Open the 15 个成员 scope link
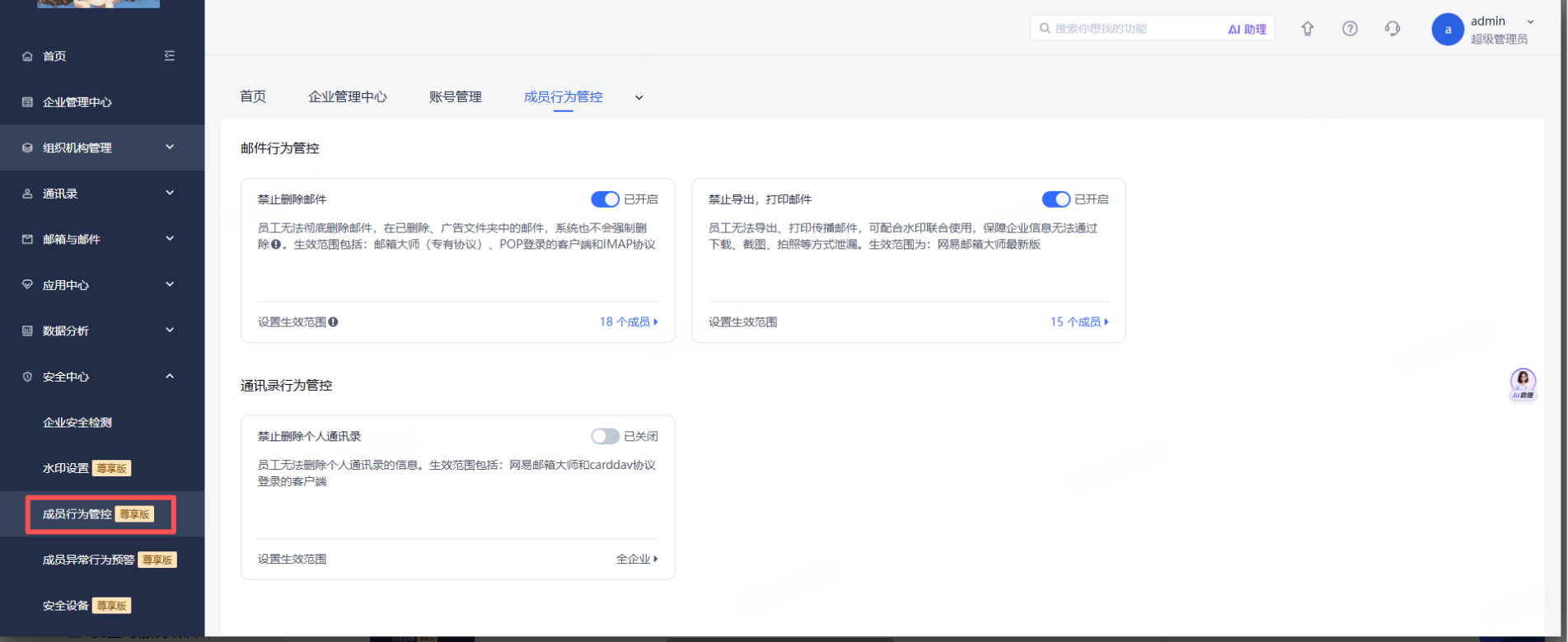This screenshot has width=1568, height=642. 1079,322
